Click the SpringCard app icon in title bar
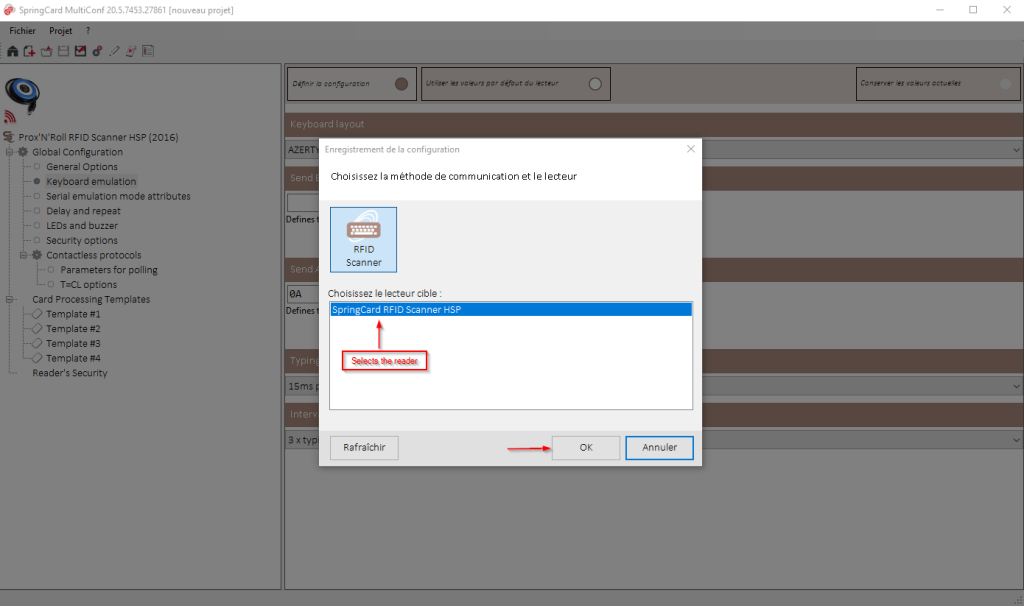The height and width of the screenshot is (606, 1024). coord(9,10)
